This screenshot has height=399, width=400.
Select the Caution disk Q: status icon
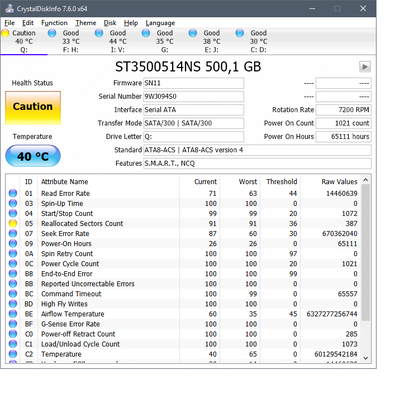point(5,33)
